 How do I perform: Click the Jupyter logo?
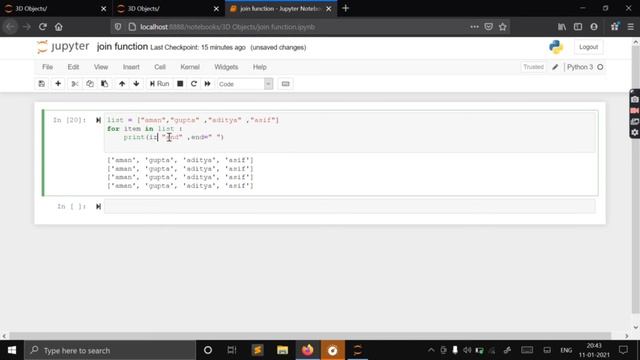pos(63,47)
